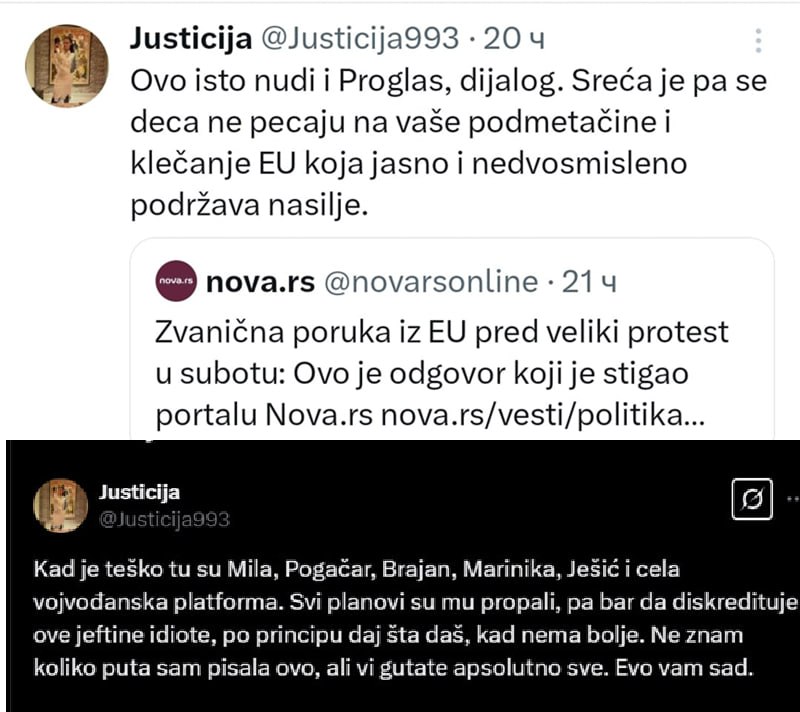Screen dimensions: 800x712
Task: Click Justicija's profile picture in top tweet
Action: tap(67, 66)
